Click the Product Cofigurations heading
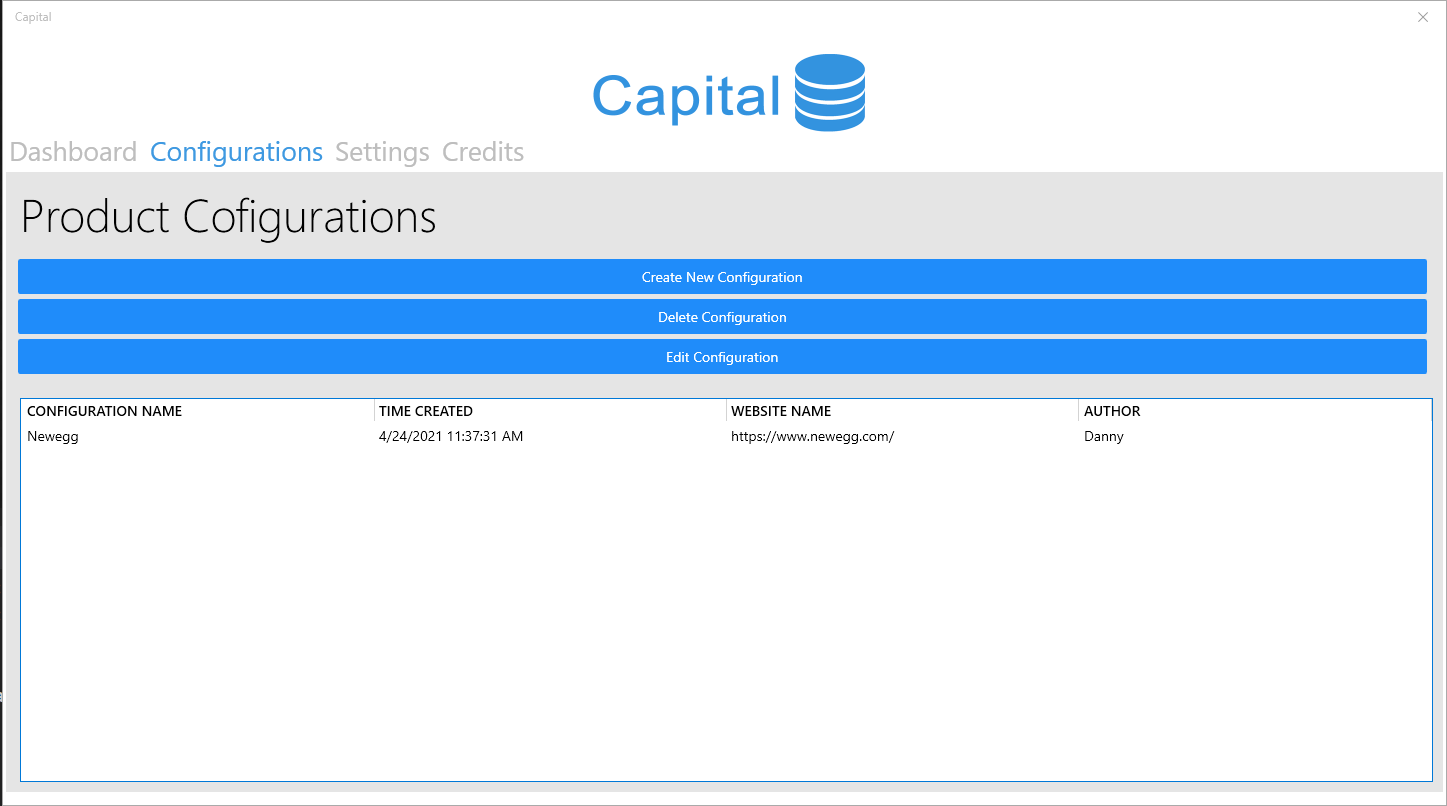The height and width of the screenshot is (806, 1447). coord(229,218)
